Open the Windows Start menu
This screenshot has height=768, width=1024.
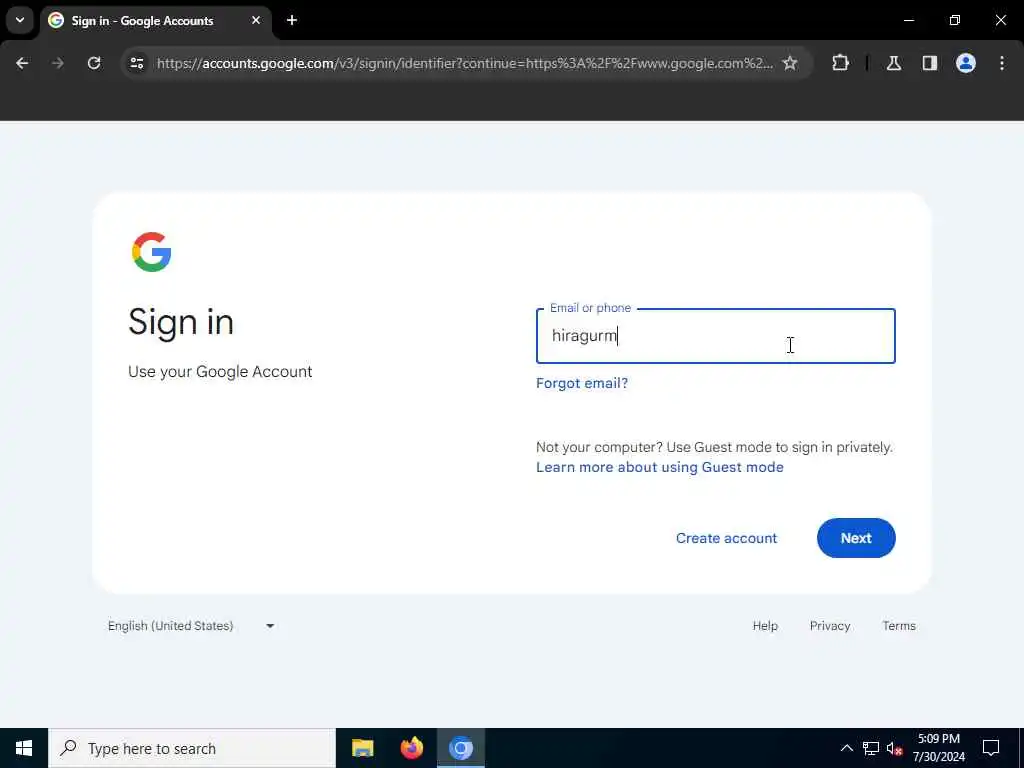point(24,748)
